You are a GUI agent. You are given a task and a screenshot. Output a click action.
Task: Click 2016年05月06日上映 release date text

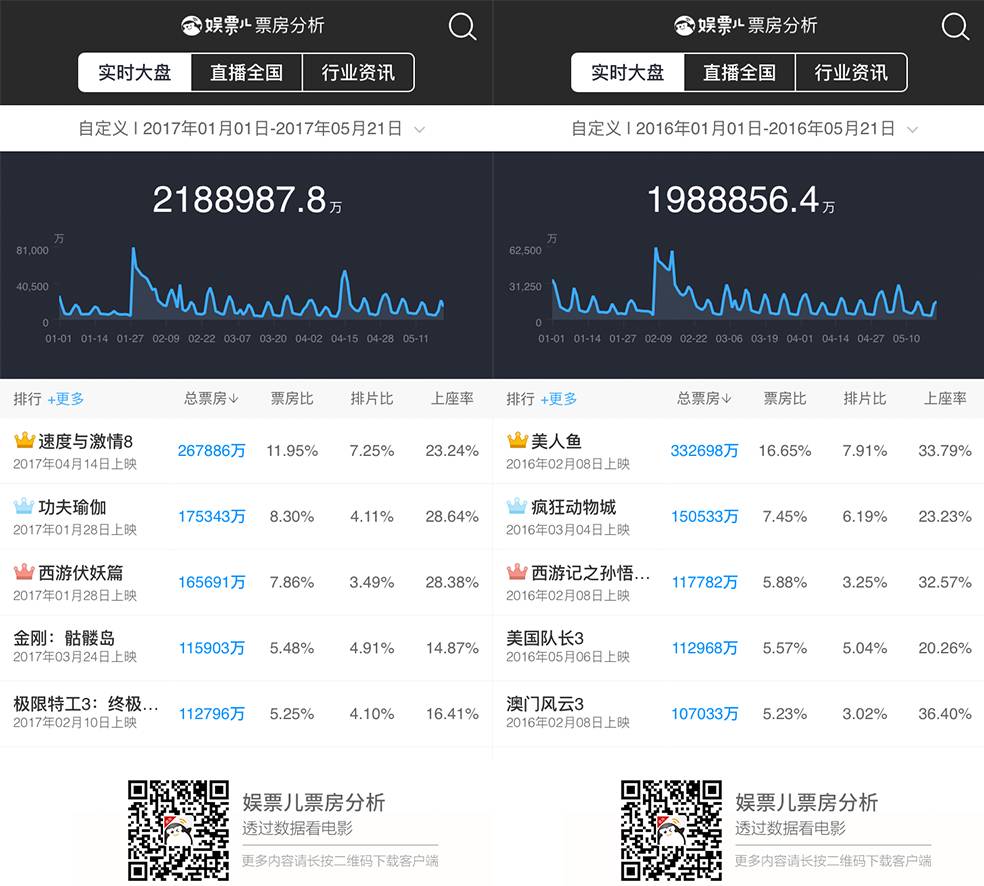click(x=568, y=656)
